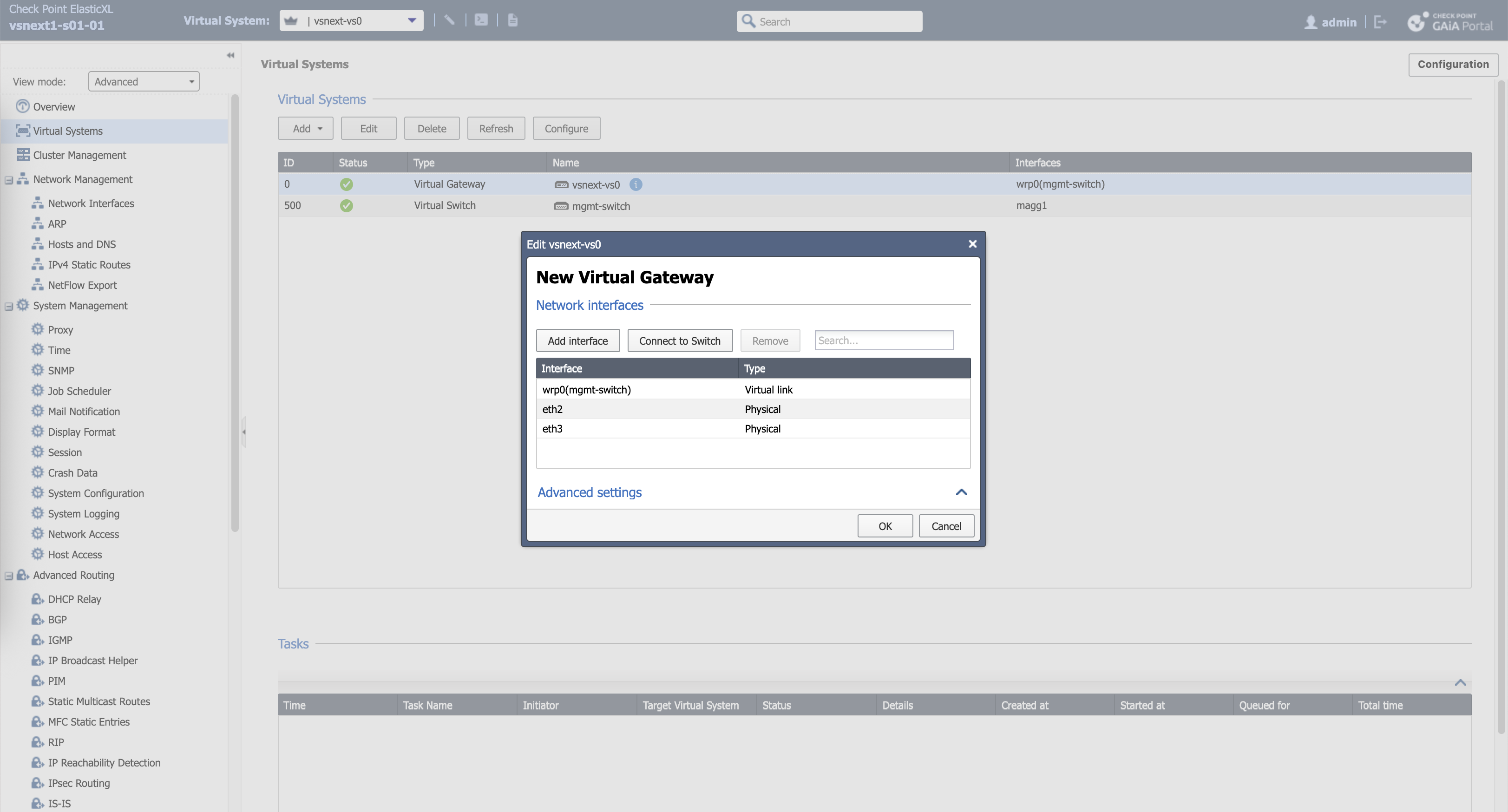1508x812 pixels.
Task: Collapse sidebar with double-arrow icon
Action: [x=230, y=55]
